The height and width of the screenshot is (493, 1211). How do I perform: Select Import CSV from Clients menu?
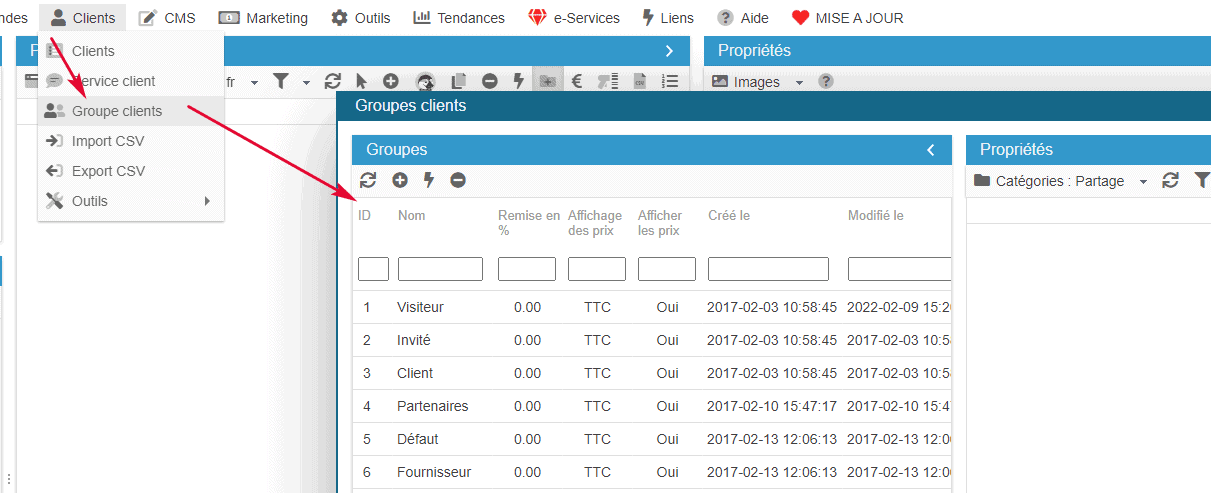[x=107, y=141]
